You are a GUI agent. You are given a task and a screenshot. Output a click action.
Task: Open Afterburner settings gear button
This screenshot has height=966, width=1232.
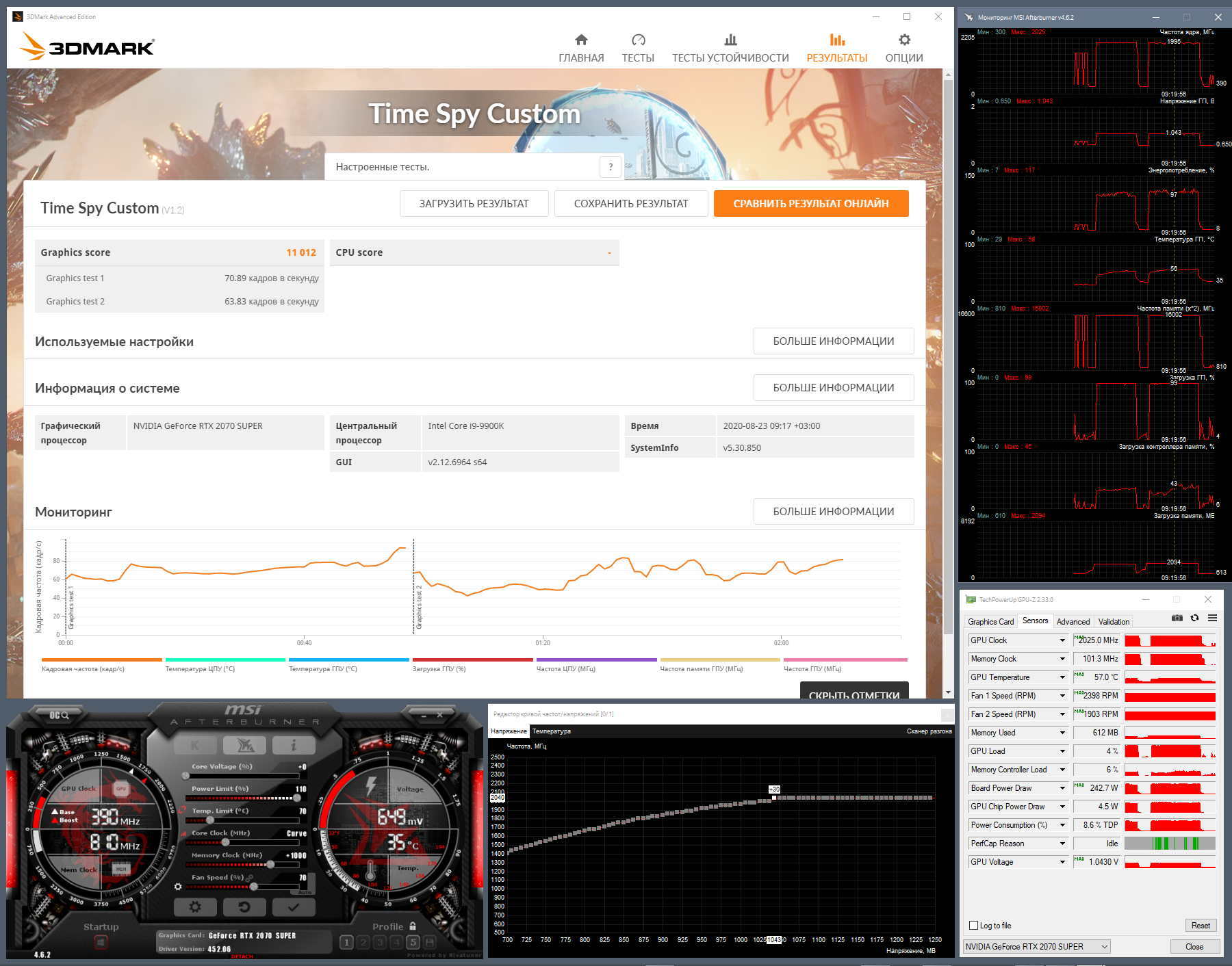pyautogui.click(x=195, y=907)
